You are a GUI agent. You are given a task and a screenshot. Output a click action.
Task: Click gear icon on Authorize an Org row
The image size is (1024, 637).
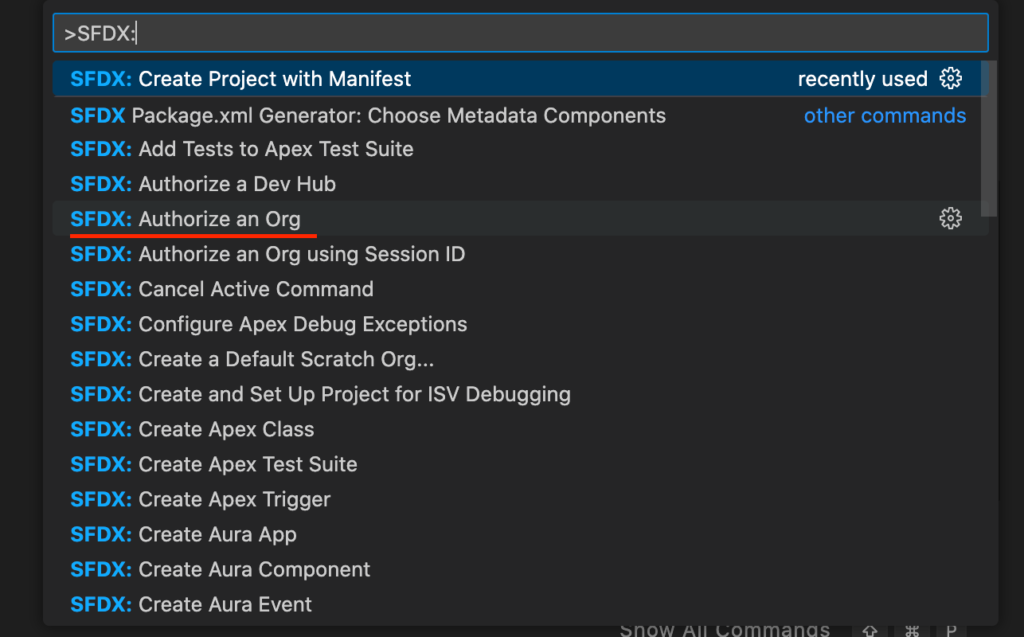(950, 219)
